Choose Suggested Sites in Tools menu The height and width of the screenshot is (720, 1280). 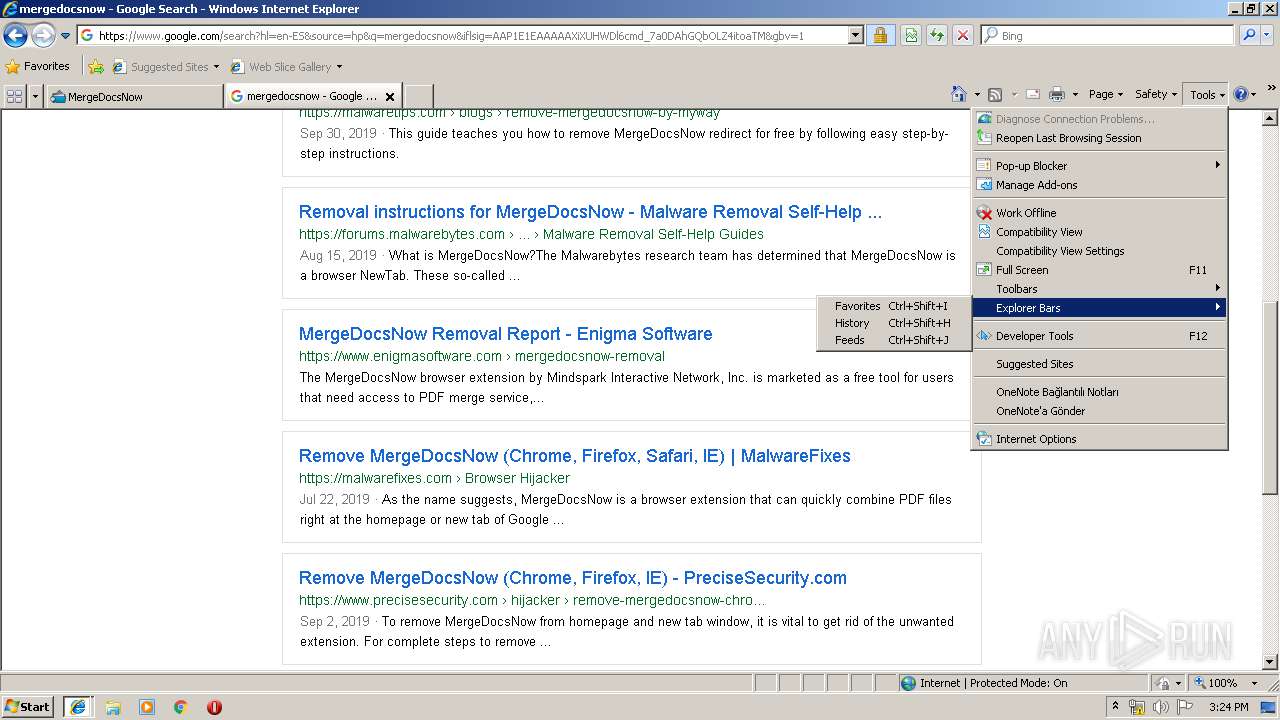(1099, 364)
